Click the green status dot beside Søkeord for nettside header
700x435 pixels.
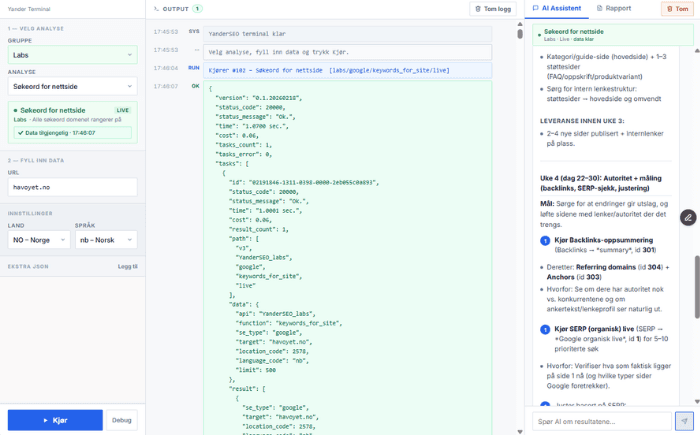540,34
